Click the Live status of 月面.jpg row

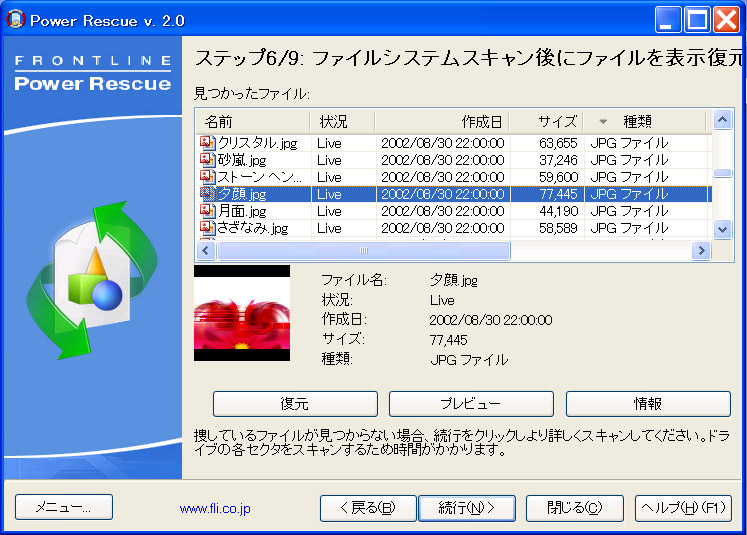[329, 211]
